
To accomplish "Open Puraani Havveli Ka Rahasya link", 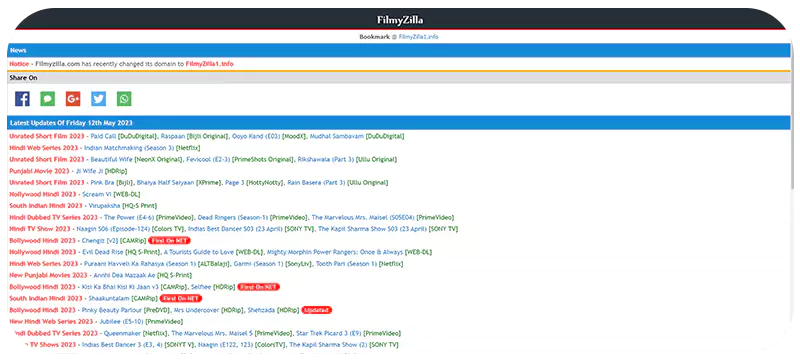I will coord(139,264).
